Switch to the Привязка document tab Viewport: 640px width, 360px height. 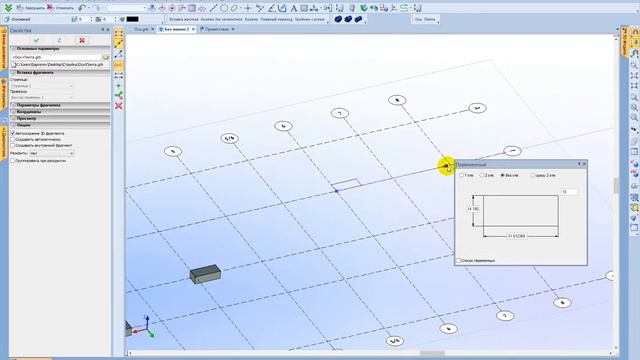217,29
